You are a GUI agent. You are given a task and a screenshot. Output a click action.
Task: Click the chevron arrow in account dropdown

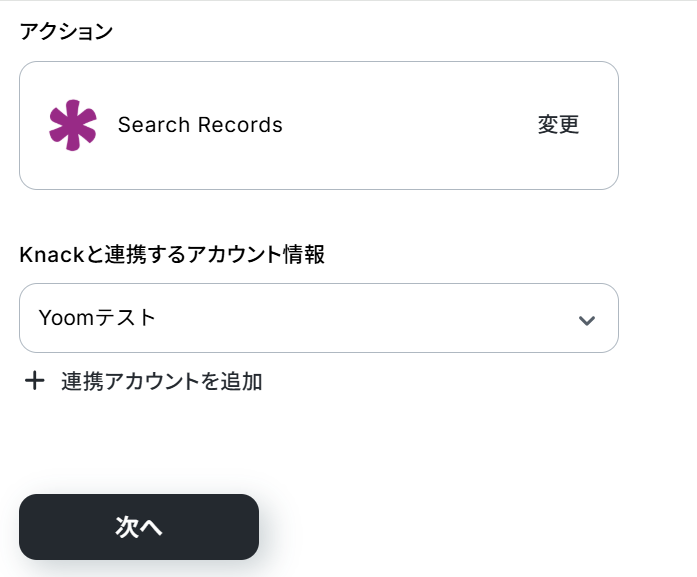point(587,320)
